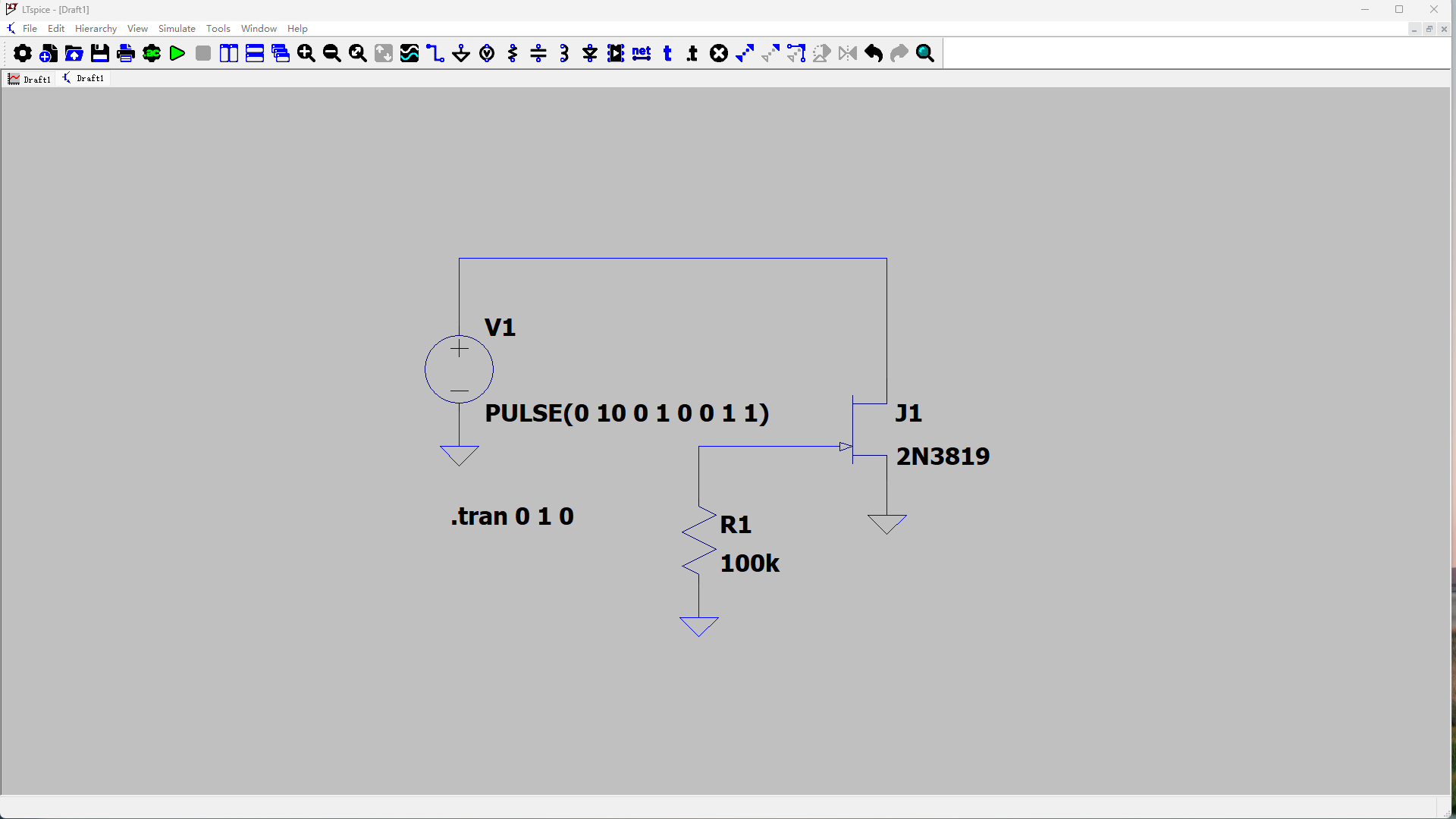Select the SPICE Directive (.t) tool
Viewport: 1456px width, 819px height.
pyautogui.click(x=692, y=53)
